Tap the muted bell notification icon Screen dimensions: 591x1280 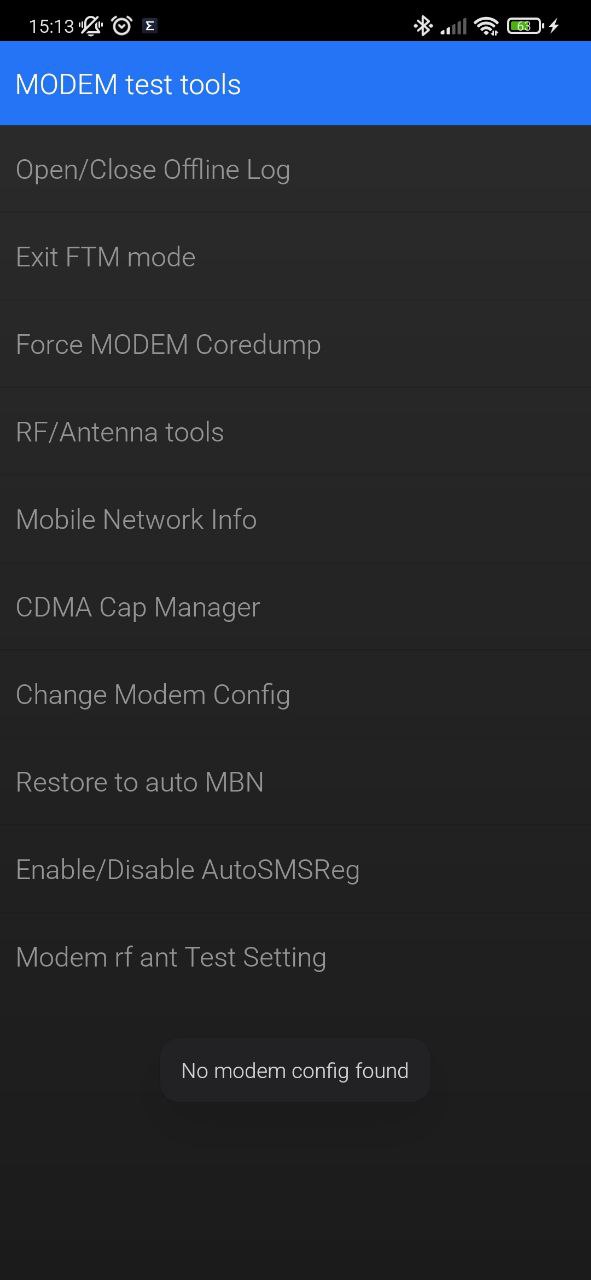point(92,26)
